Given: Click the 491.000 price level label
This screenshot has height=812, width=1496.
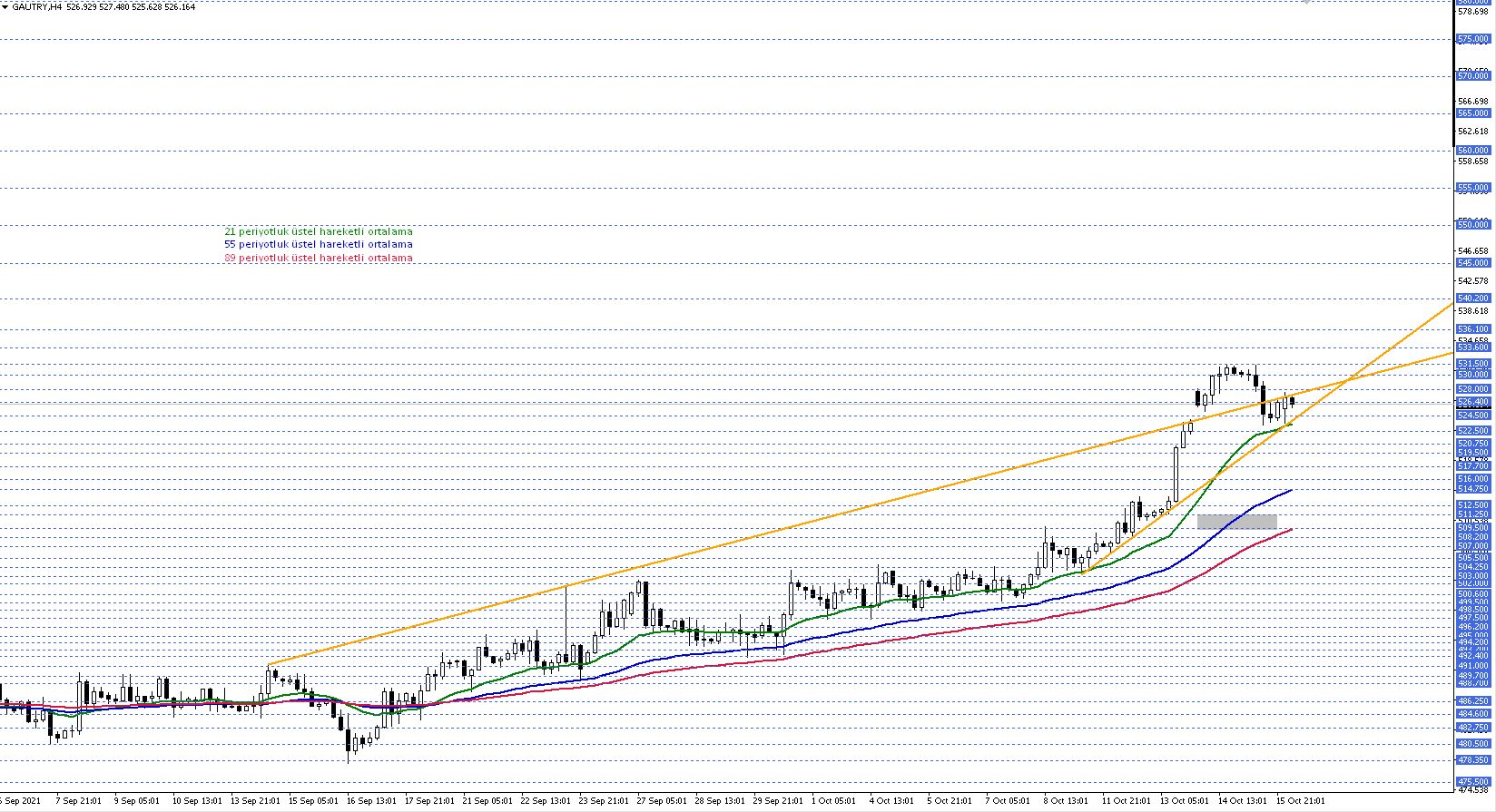Looking at the screenshot, I should [x=1472, y=666].
